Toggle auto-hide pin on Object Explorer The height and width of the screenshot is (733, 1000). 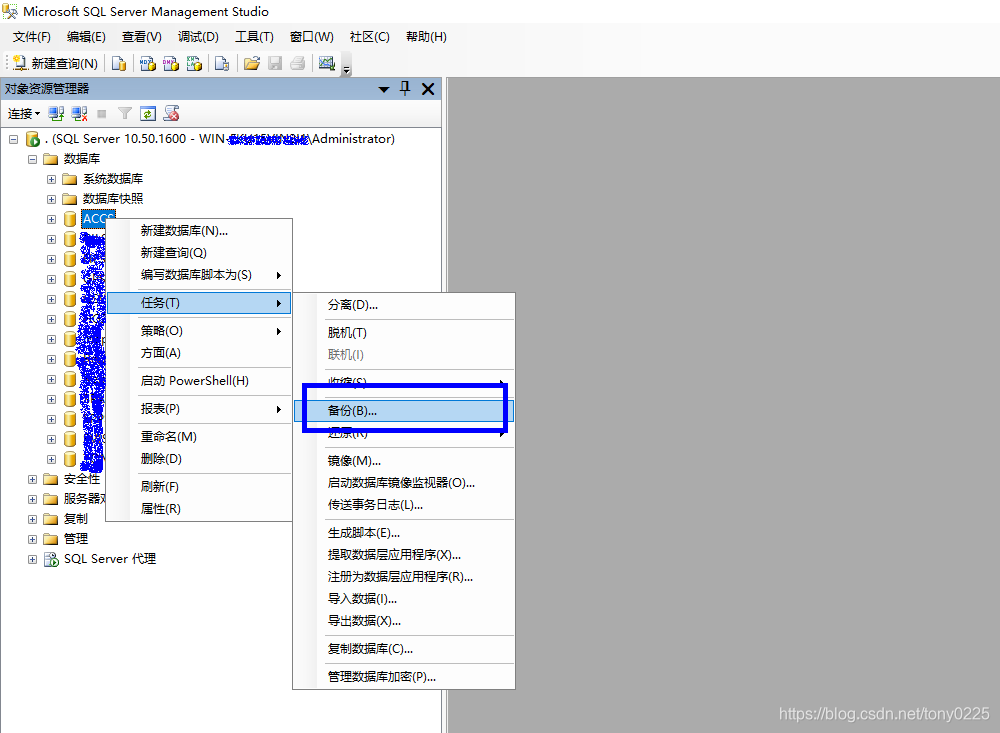coord(405,89)
